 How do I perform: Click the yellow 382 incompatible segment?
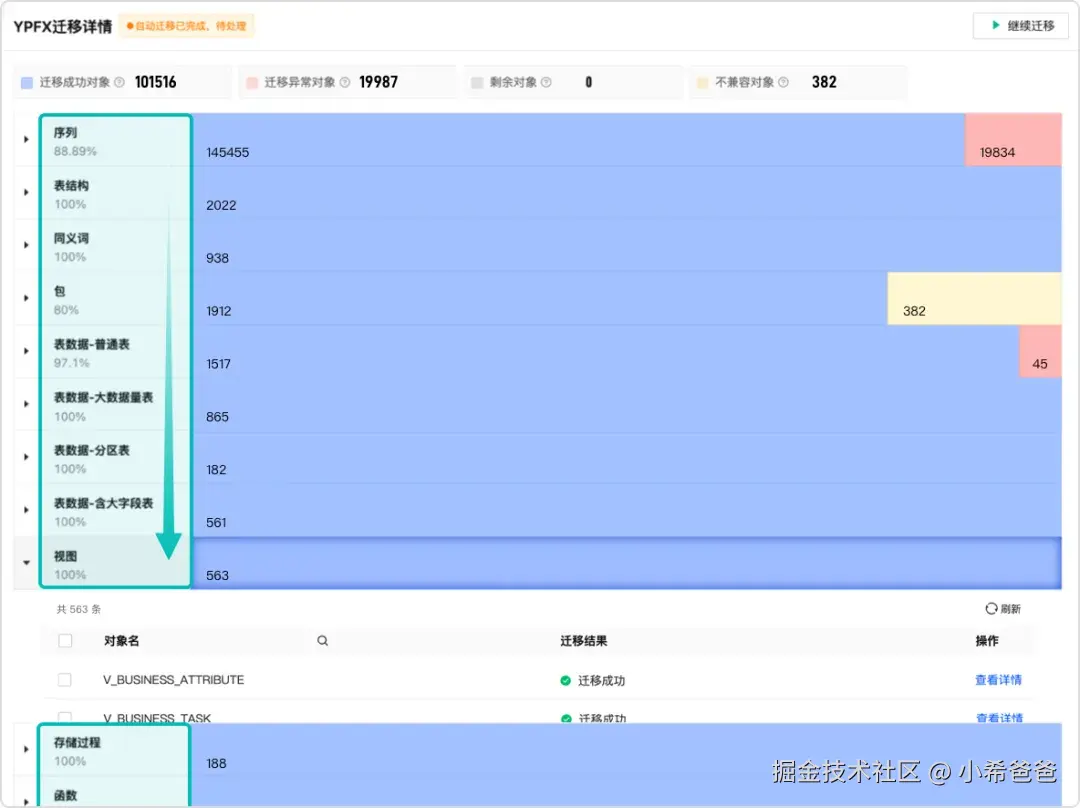pyautogui.click(x=974, y=298)
